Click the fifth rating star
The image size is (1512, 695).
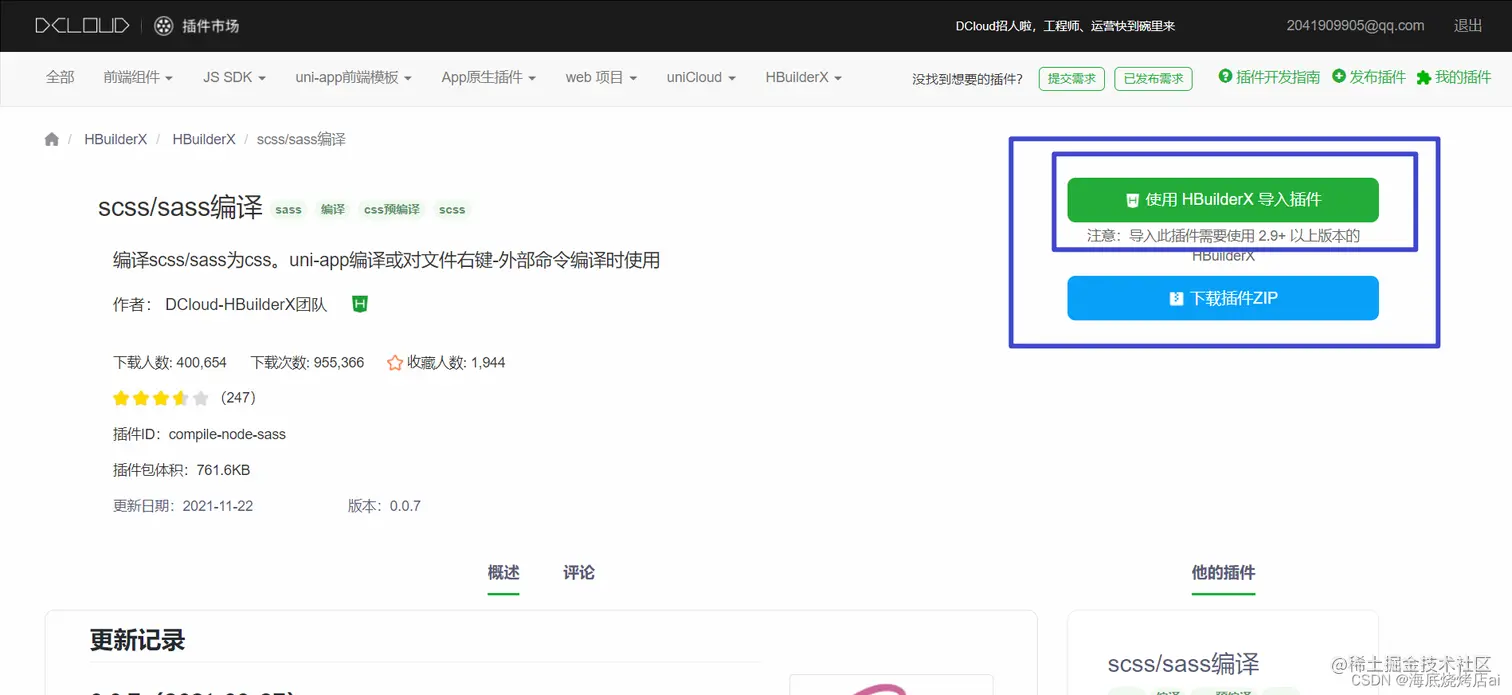click(201, 397)
